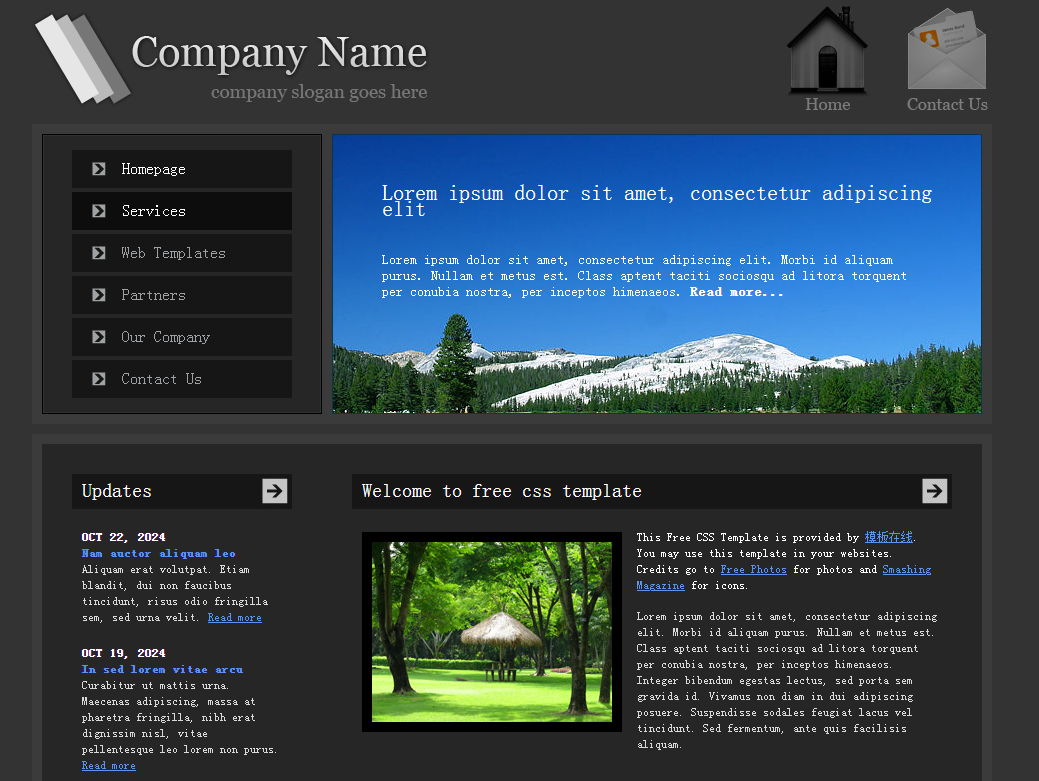The width and height of the screenshot is (1039, 781).
Task: Visit the Smashing Magazine link
Action: (x=906, y=570)
